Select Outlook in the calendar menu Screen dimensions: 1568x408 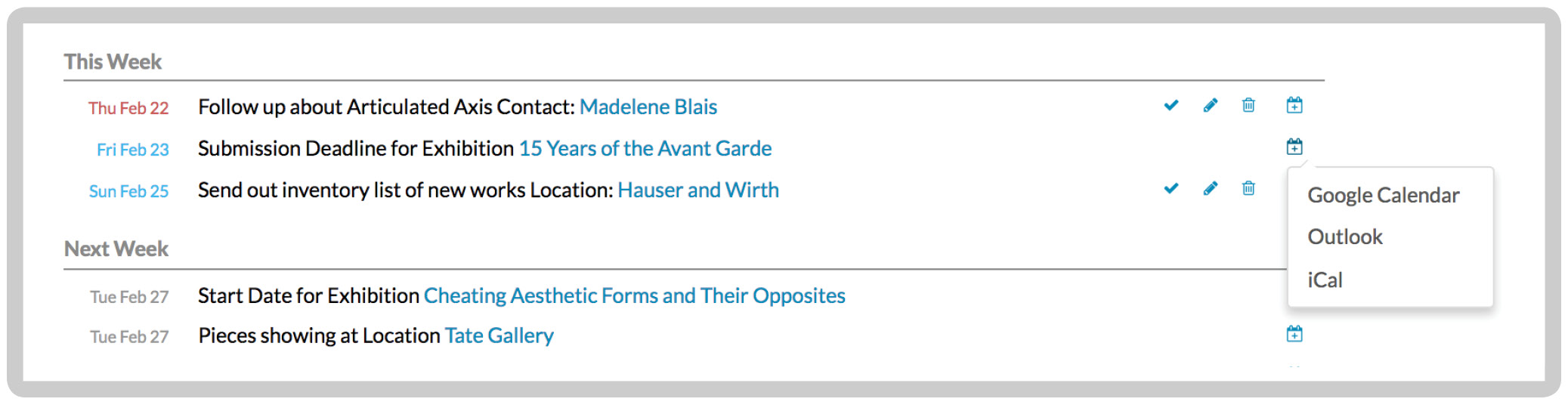(1345, 237)
